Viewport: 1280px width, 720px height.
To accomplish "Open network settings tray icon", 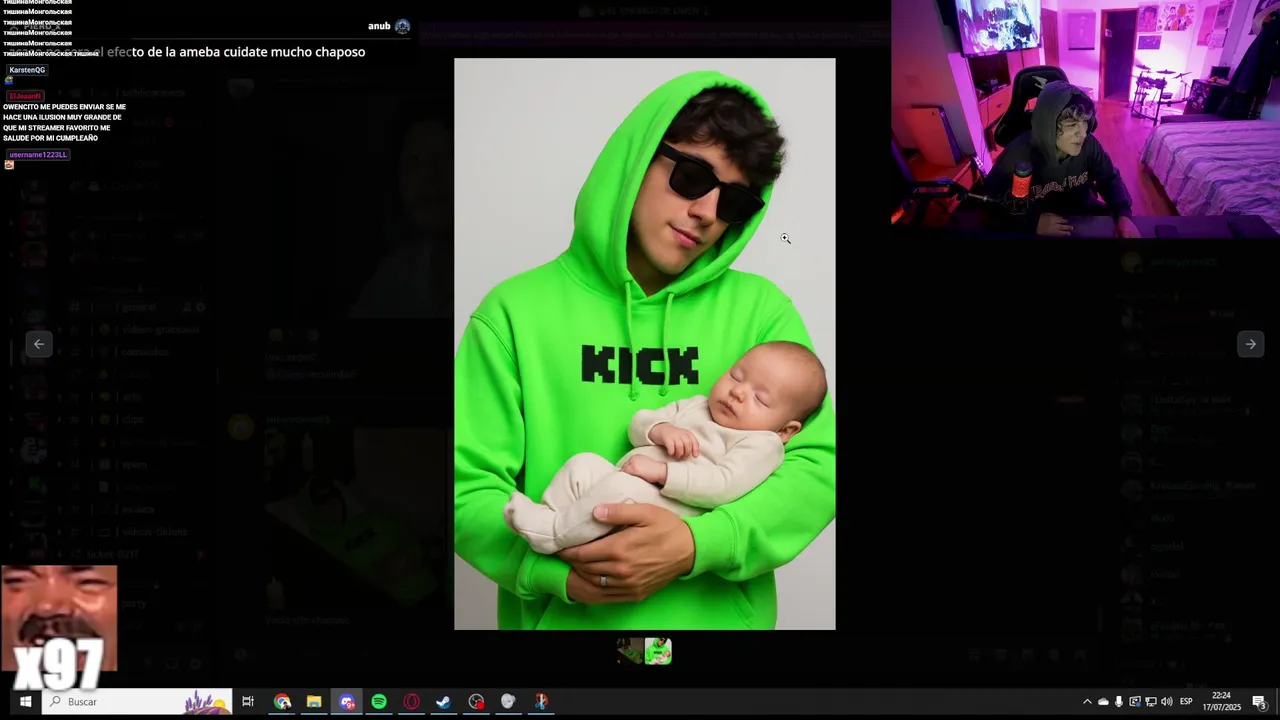I will coord(1151,701).
